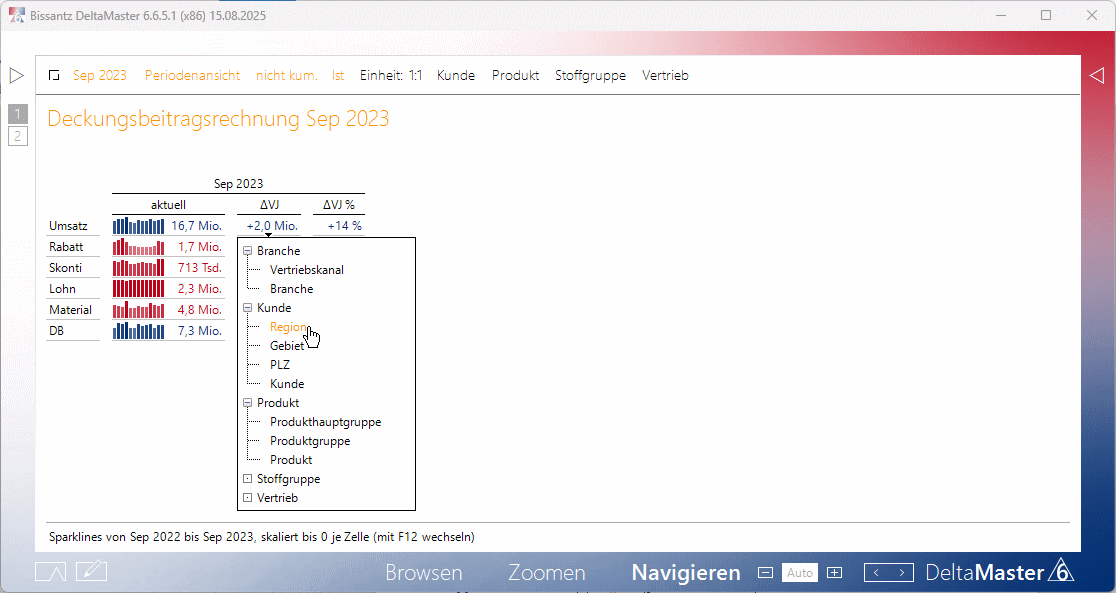Expand the Stoffgruppe tree node
This screenshot has width=1116, height=593.
point(248,479)
